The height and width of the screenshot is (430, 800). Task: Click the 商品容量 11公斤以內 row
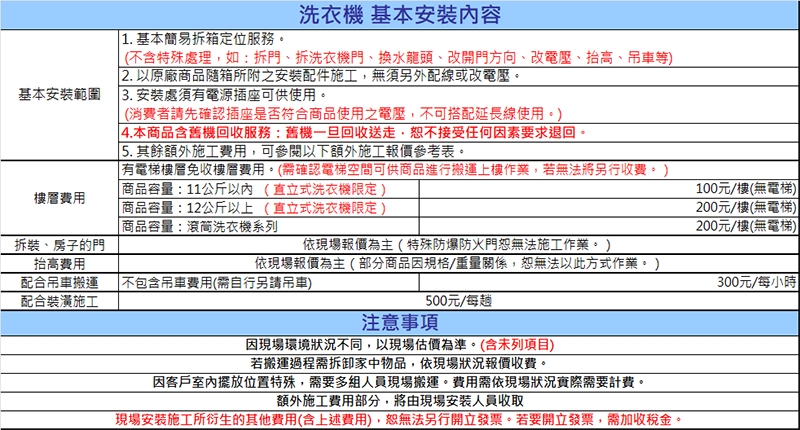(252, 189)
